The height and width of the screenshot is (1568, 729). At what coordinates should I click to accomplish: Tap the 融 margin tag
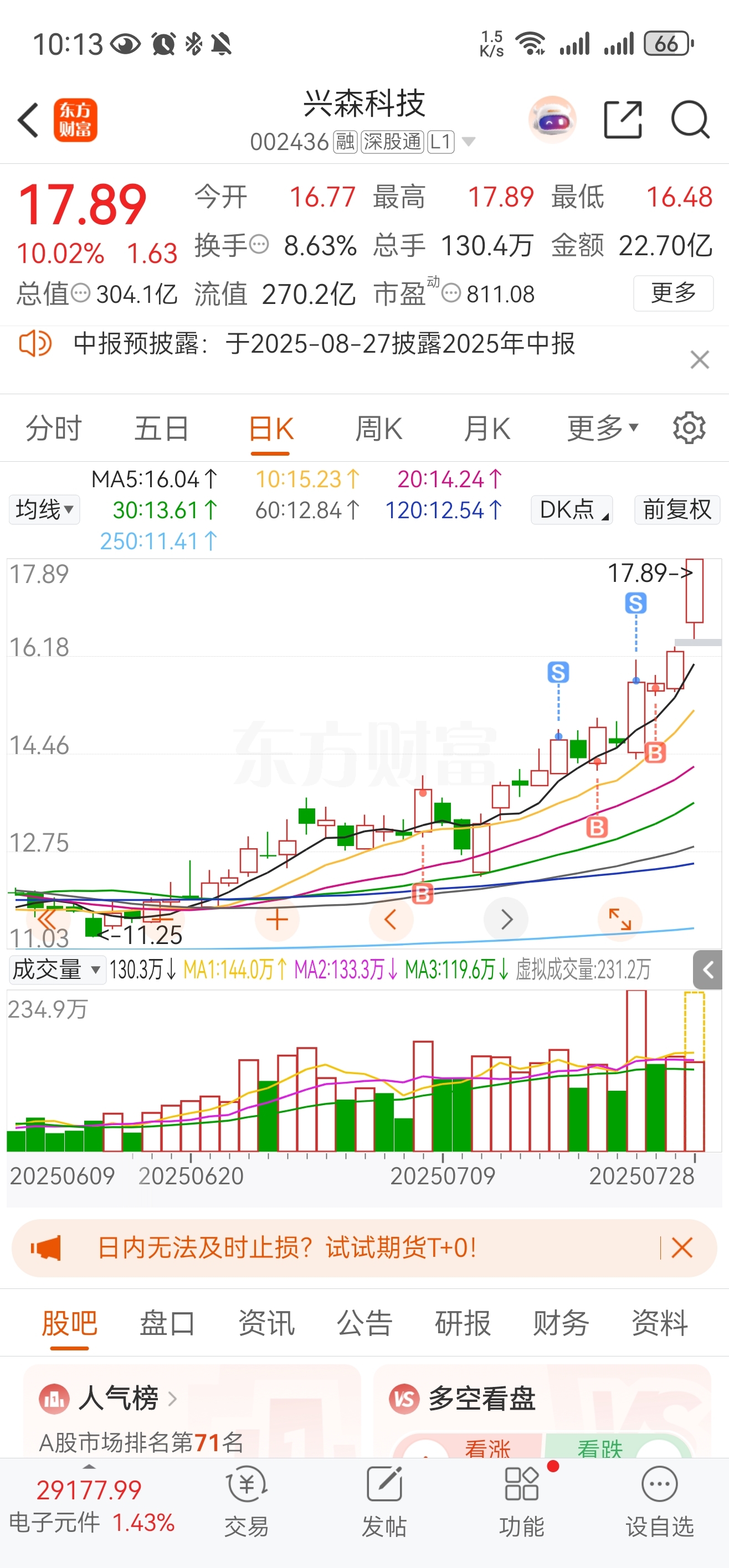[x=345, y=142]
